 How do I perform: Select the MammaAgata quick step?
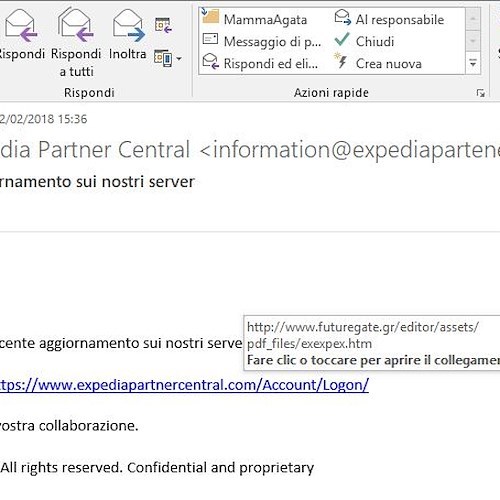pos(255,19)
